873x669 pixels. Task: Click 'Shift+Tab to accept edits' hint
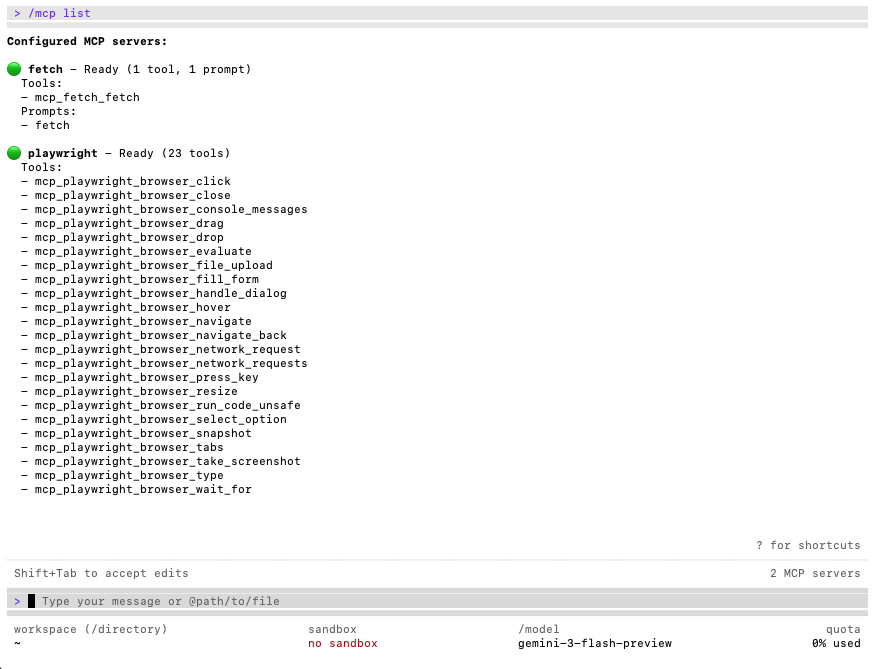101,573
